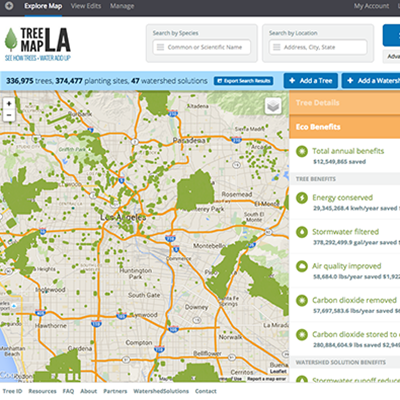Image resolution: width=400 pixels, height=400 pixels.
Task: Click the 'Air quality improved' label
Action: (x=347, y=266)
